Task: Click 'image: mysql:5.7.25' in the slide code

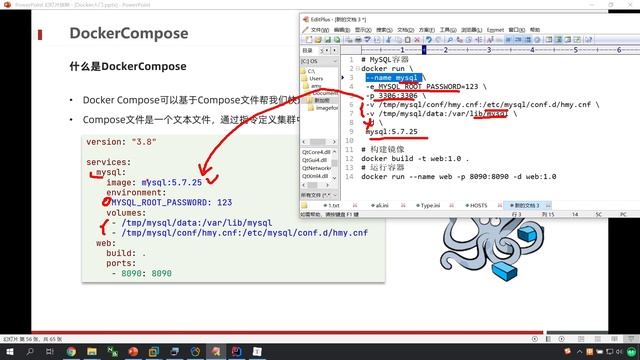Action: (154, 182)
